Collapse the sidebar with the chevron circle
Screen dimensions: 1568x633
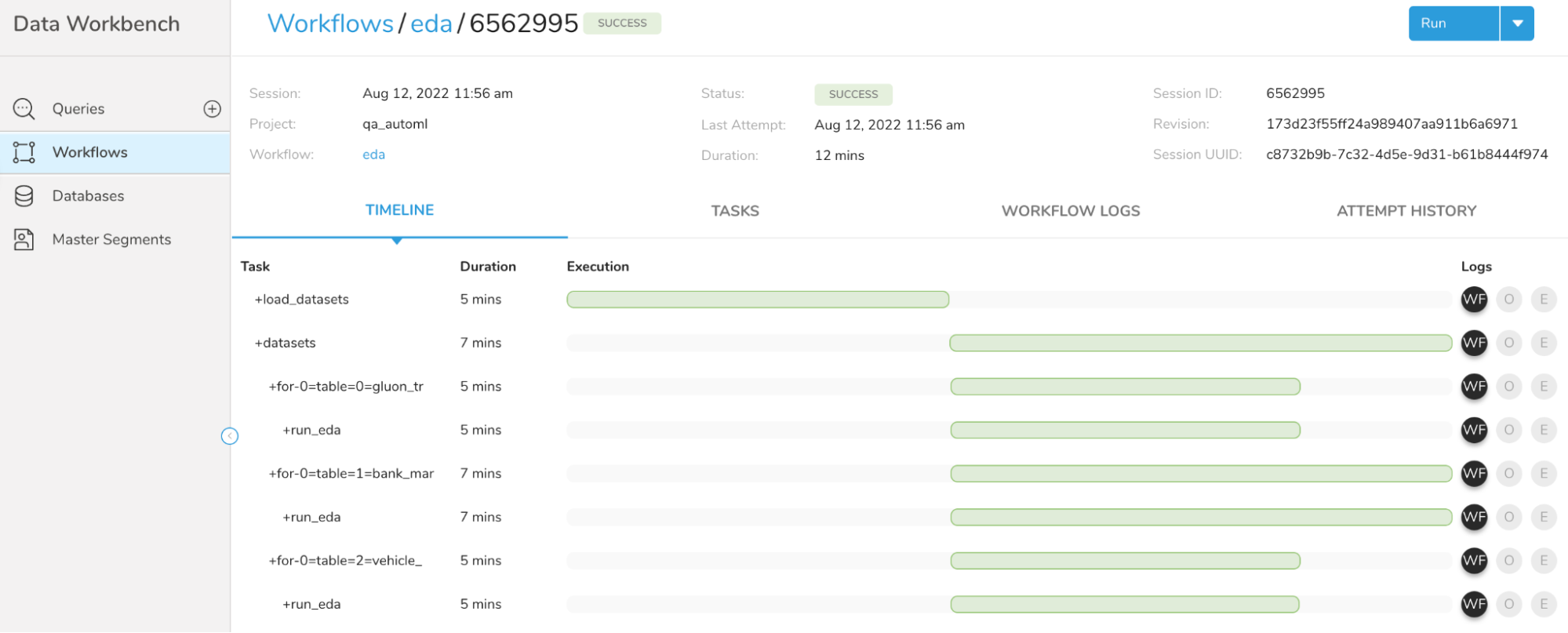coord(230,436)
